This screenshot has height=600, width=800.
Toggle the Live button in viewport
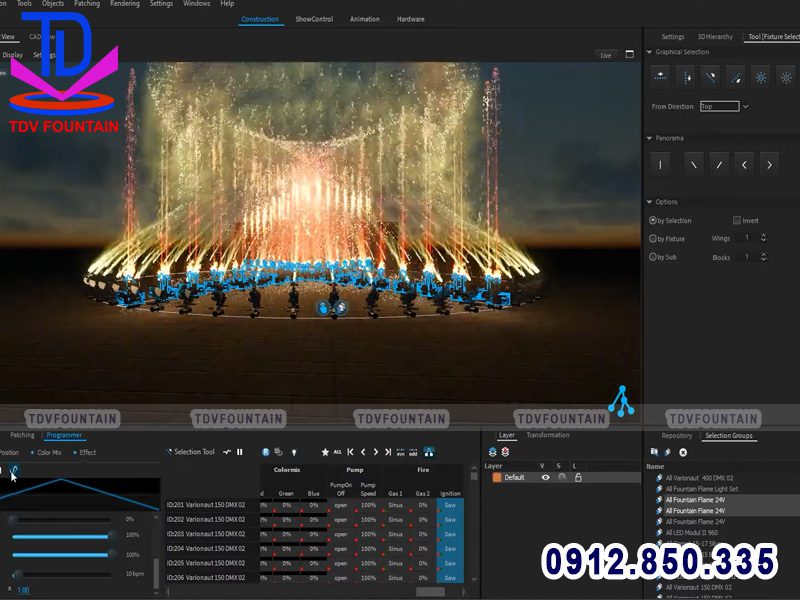(606, 55)
